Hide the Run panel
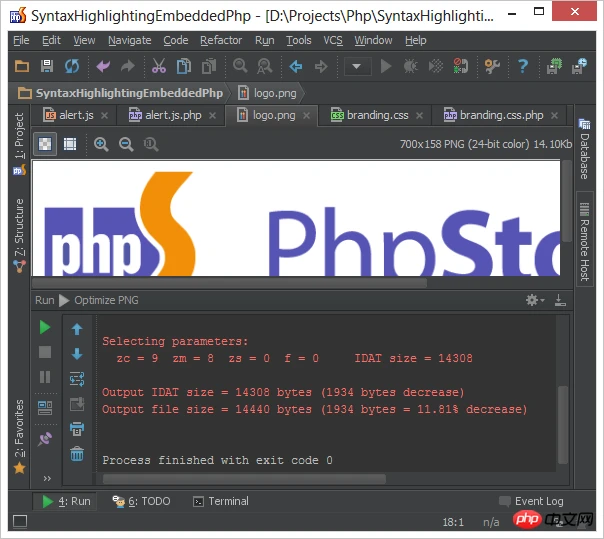Viewport: 604px width, 539px height. click(x=560, y=300)
